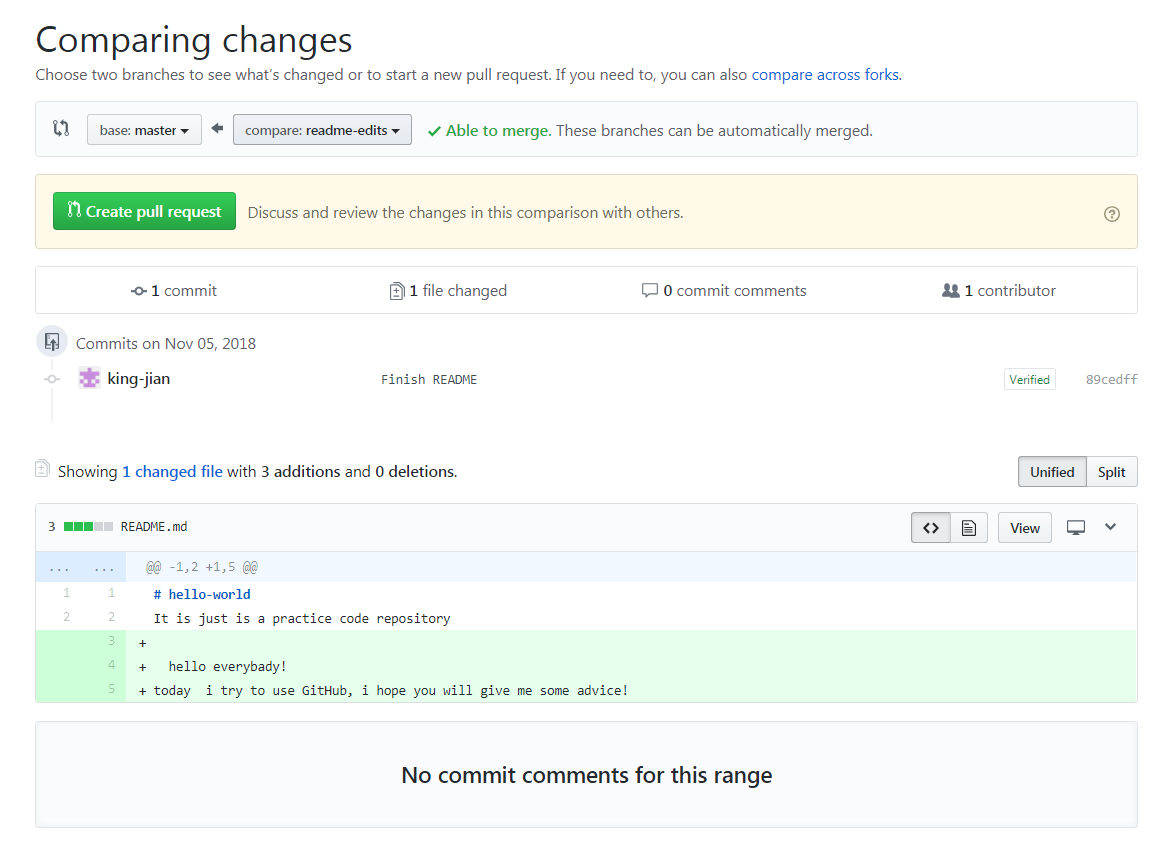Viewport: 1162px width, 859px height.
Task: Open the 1 file changed tab
Action: (x=448, y=291)
